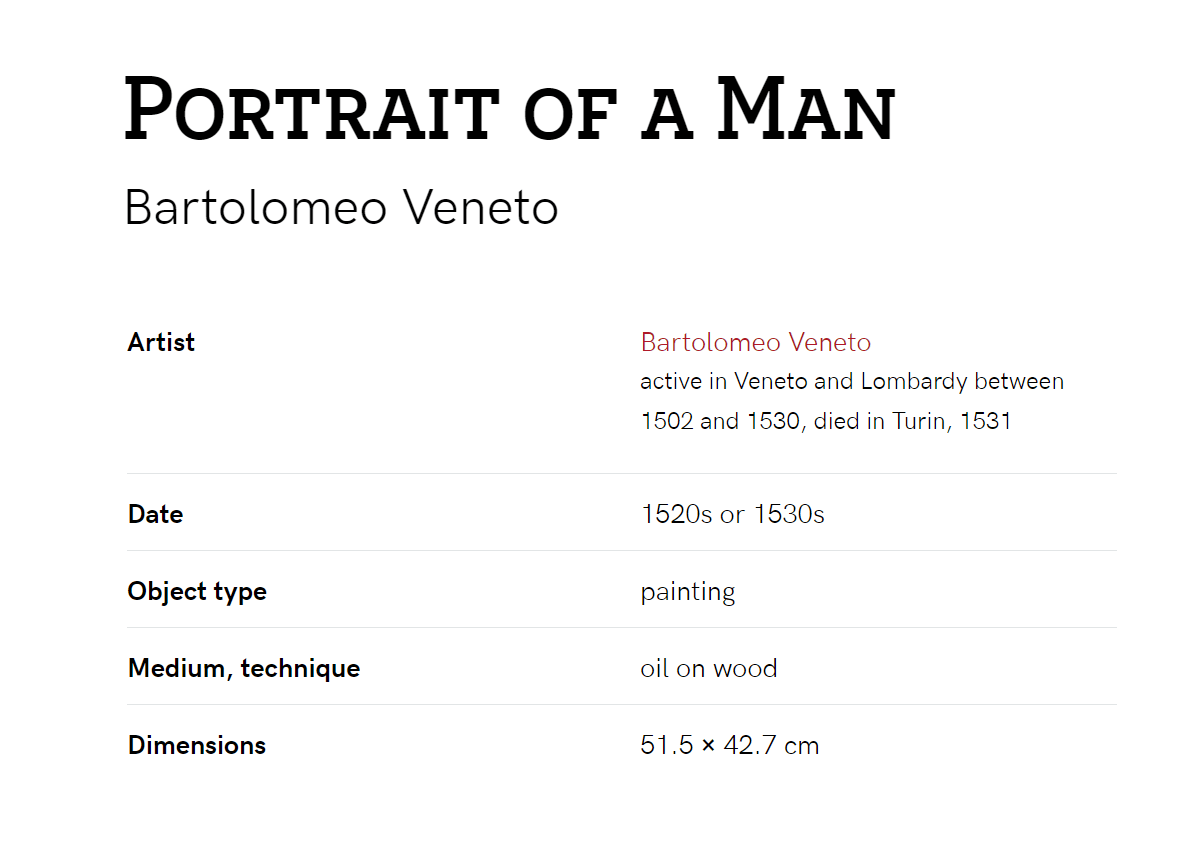1178x847 pixels.
Task: Click the word Portrait in the heading
Action: click(x=312, y=109)
